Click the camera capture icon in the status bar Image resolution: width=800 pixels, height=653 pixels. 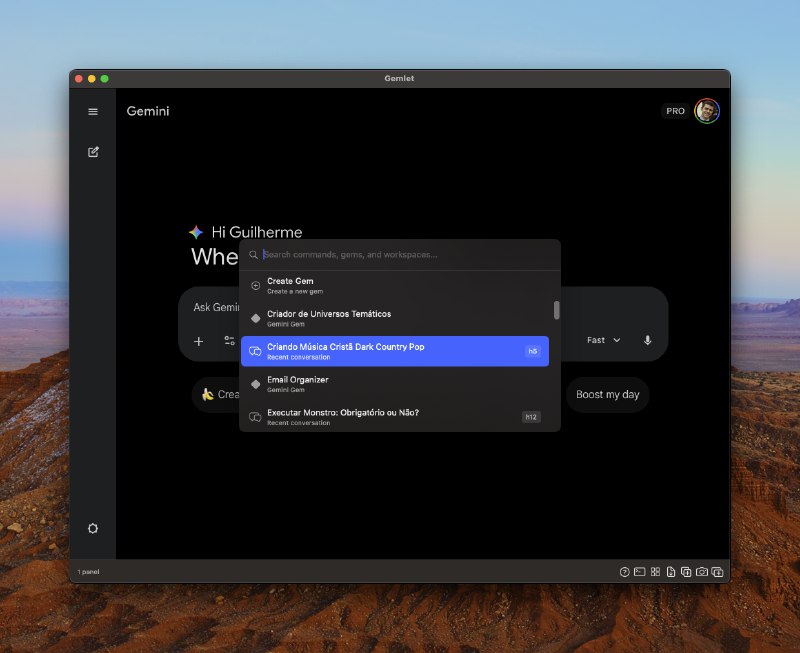point(702,571)
